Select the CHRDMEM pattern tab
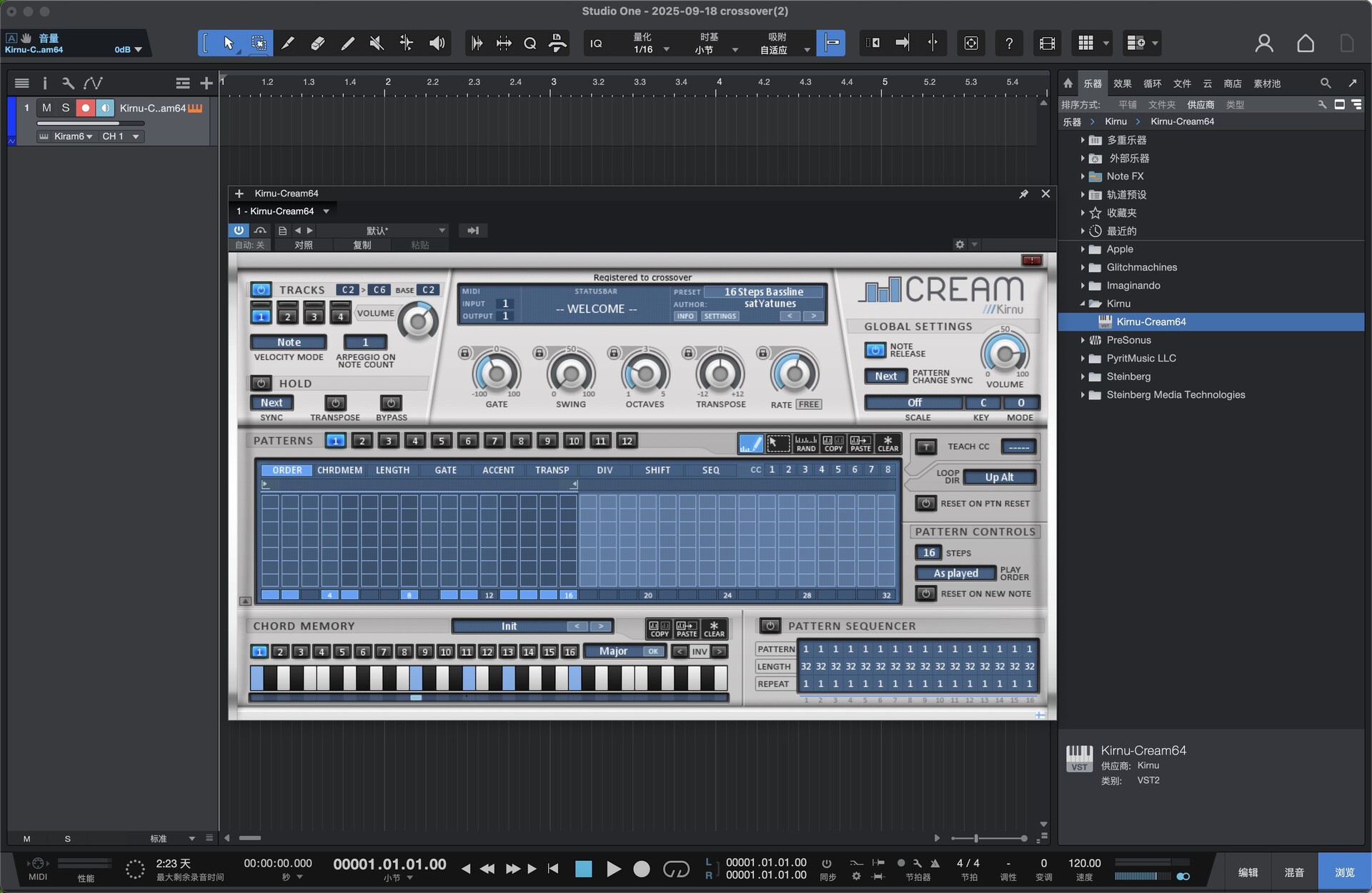Screen dimensions: 1372x893 339,470
